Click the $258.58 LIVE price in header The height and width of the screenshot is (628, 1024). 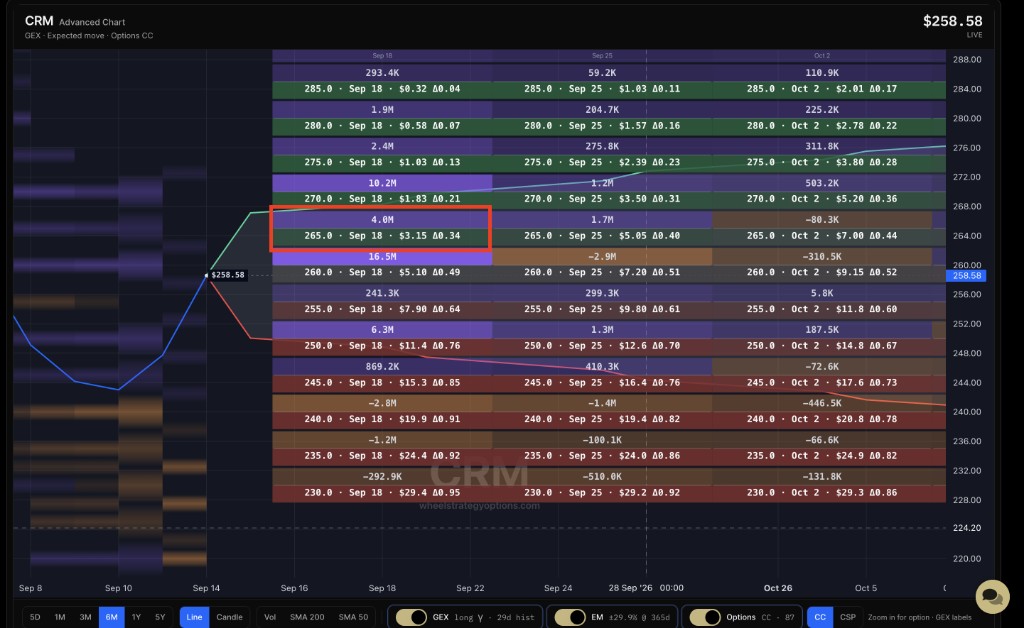(x=952, y=22)
